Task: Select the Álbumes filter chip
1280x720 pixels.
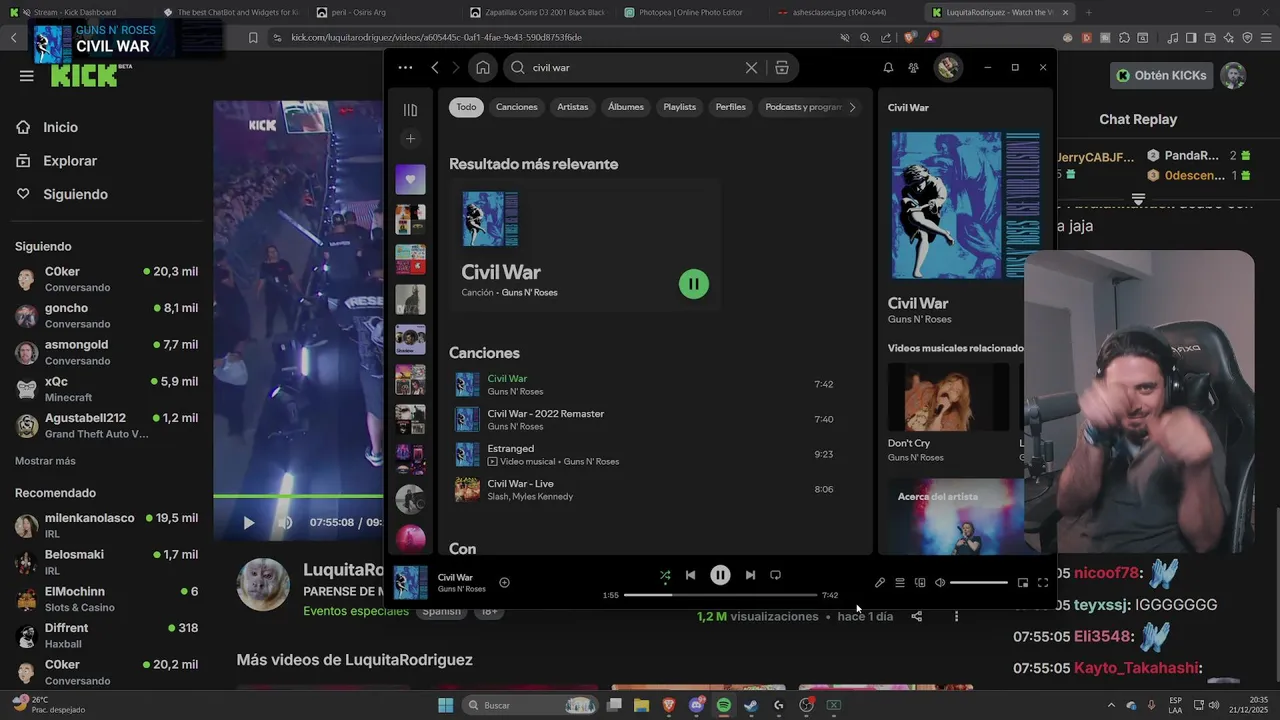Action: 626,107
